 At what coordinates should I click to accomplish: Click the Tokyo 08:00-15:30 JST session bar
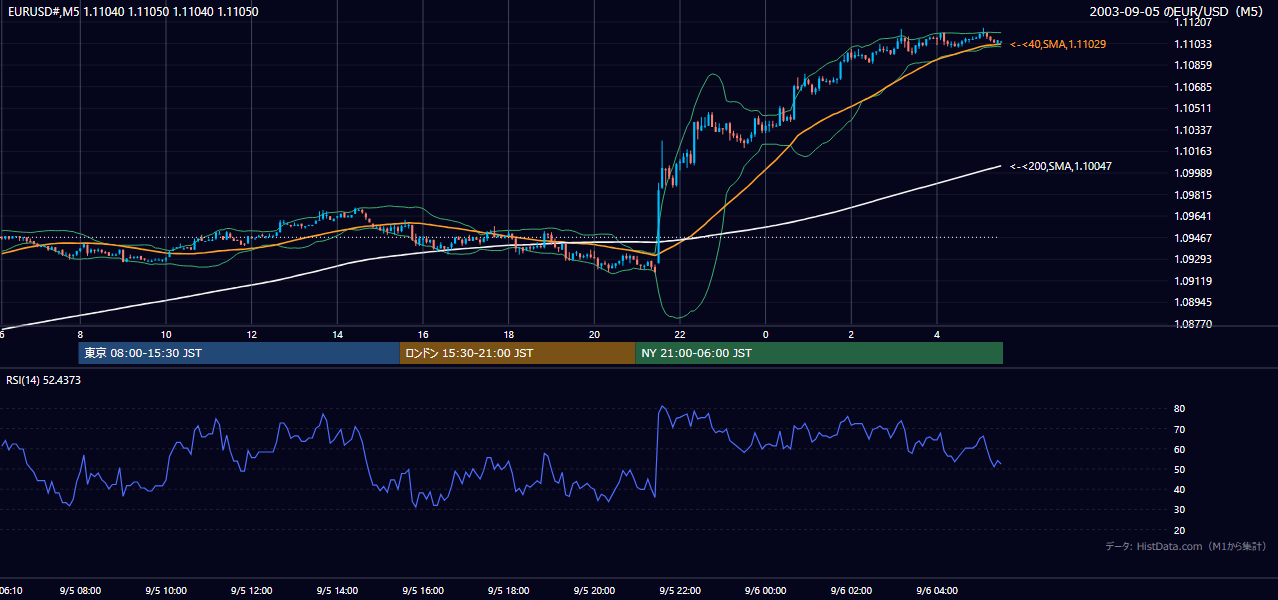click(239, 353)
